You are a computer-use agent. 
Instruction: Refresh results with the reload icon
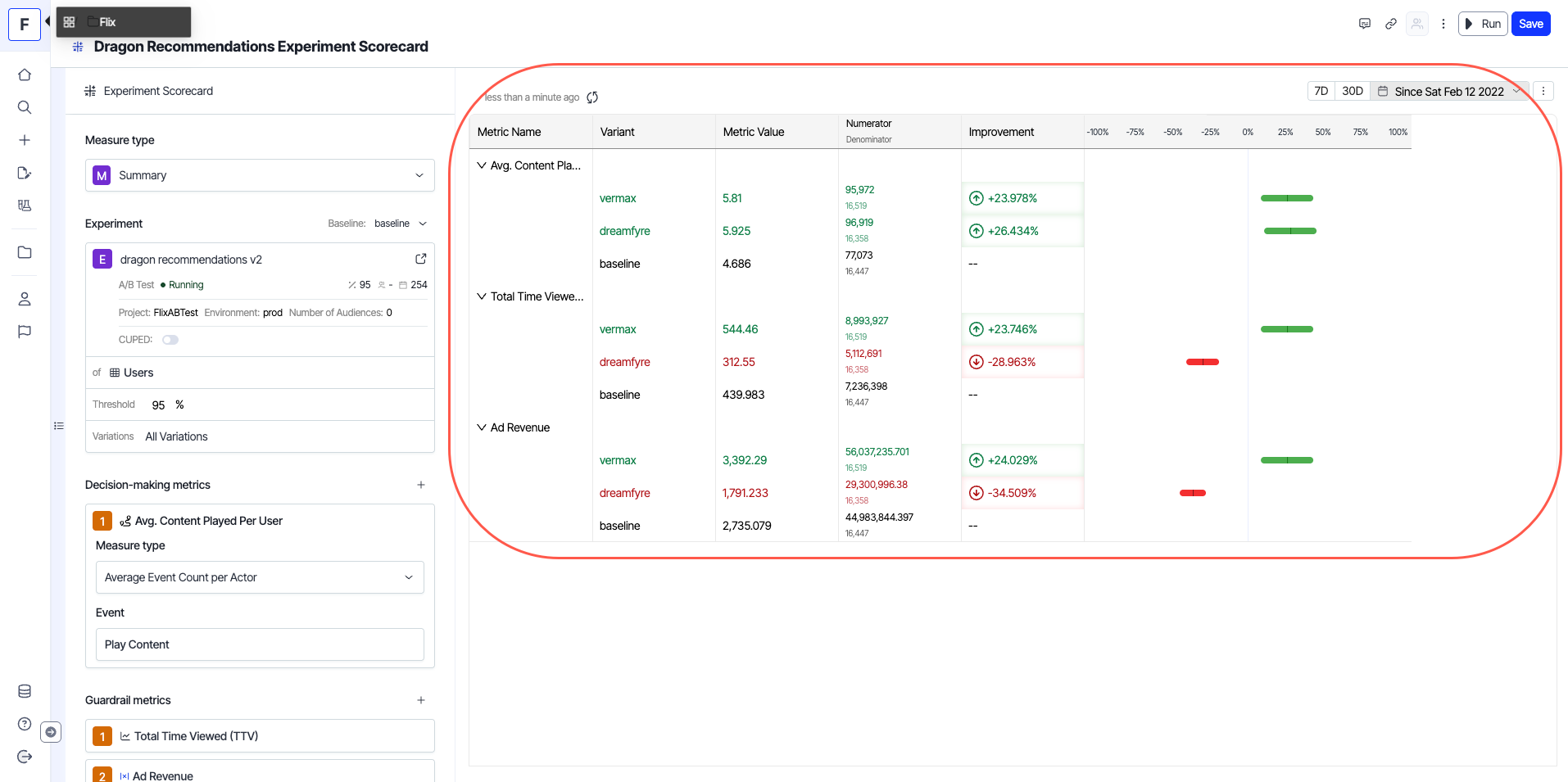click(x=592, y=97)
